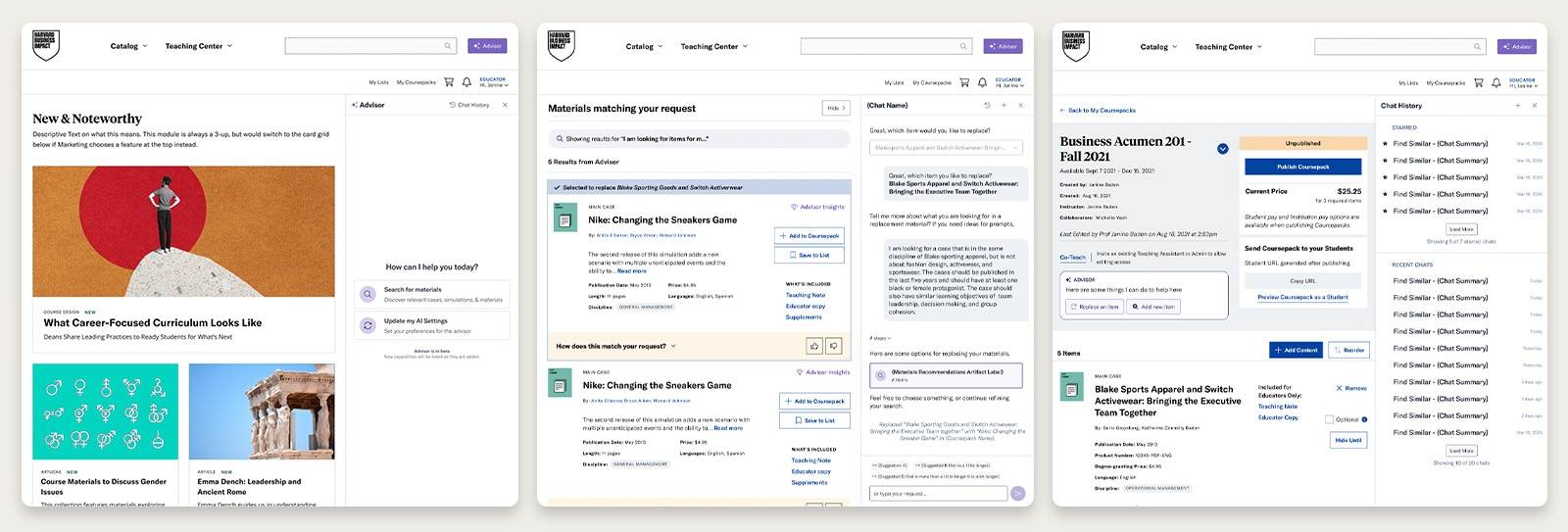Choose the Search for materials option
The width and height of the screenshot is (1568, 532).
432,294
